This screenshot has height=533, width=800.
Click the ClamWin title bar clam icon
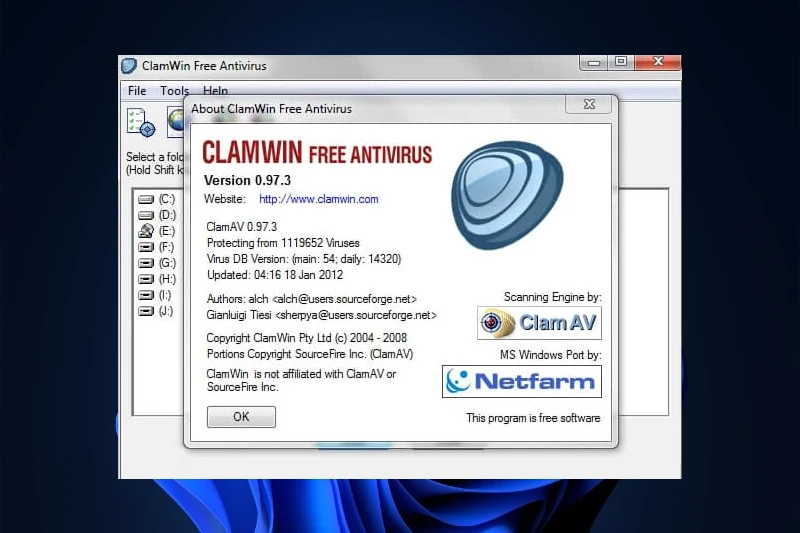coord(129,66)
